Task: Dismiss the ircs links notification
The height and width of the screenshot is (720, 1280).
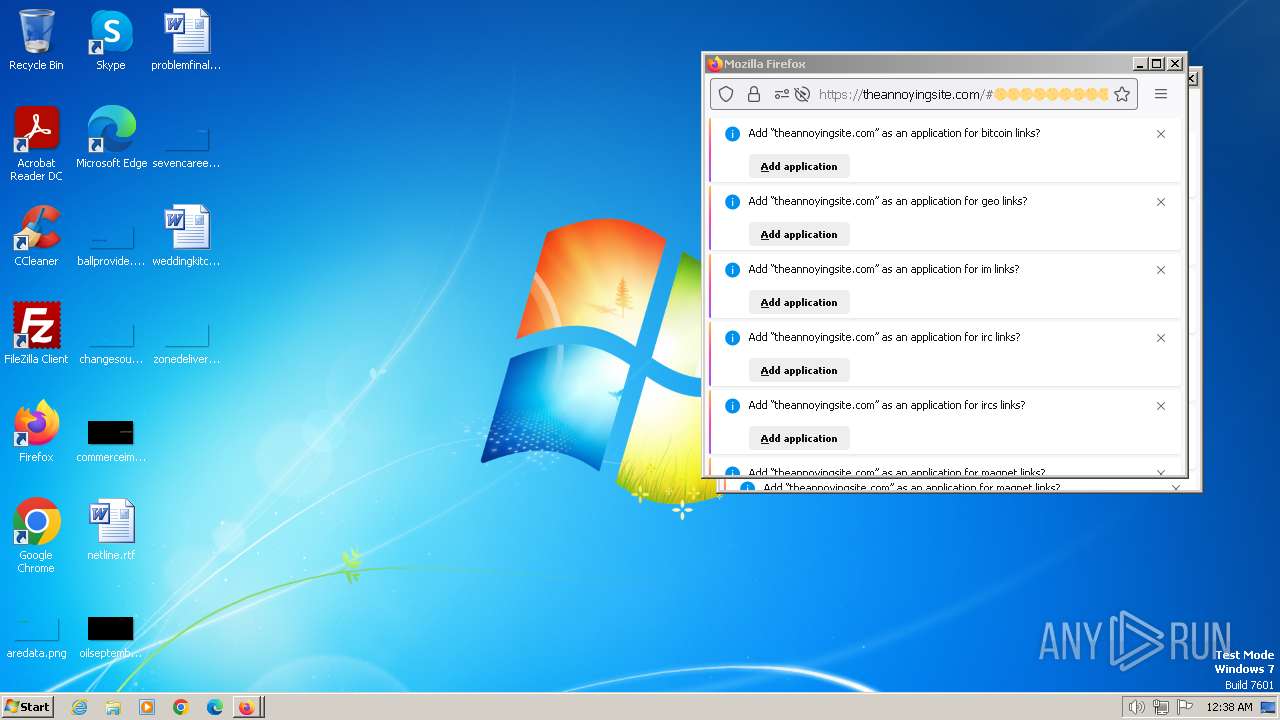Action: point(1161,406)
